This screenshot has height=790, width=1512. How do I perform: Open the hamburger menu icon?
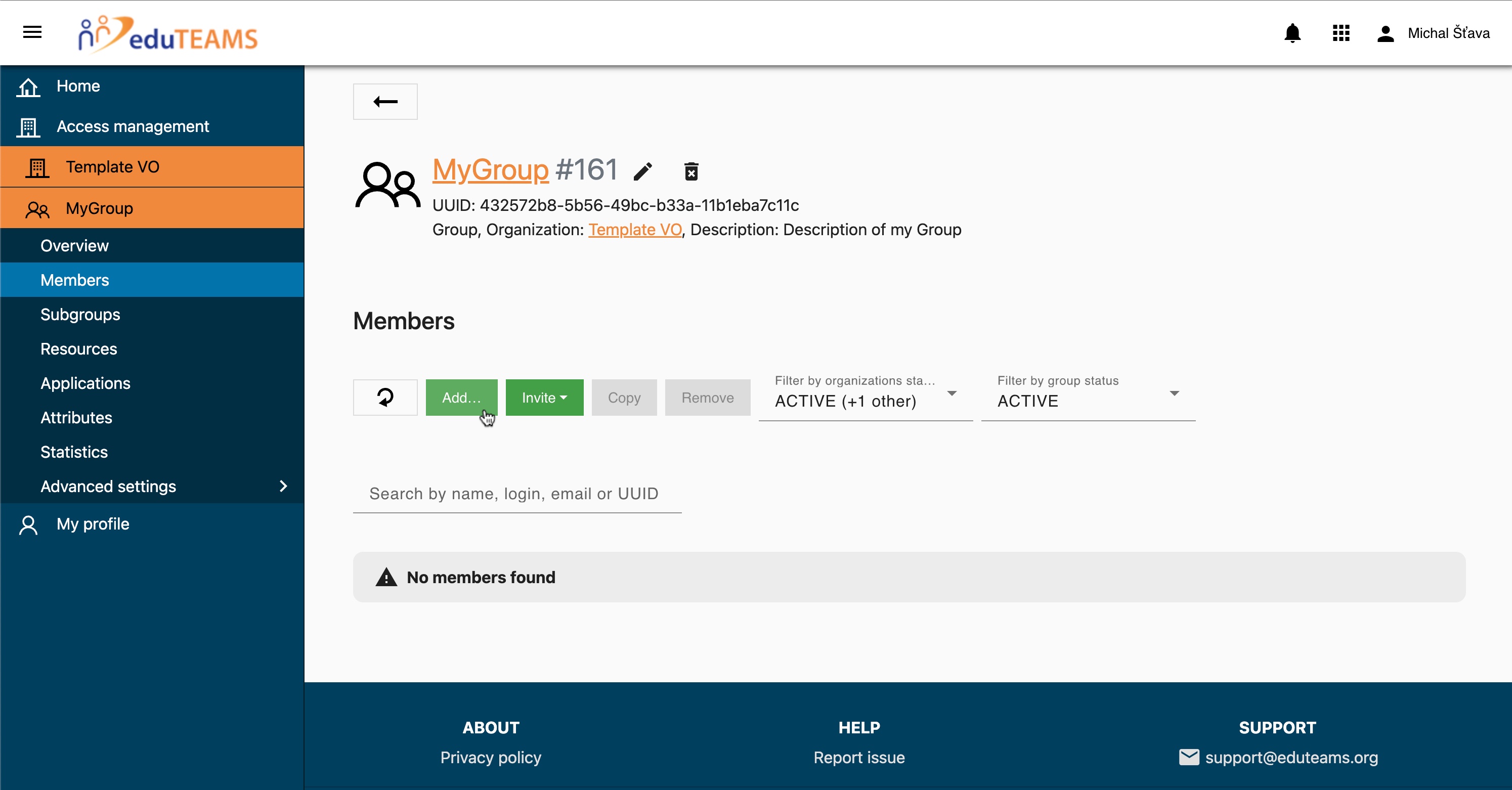click(x=32, y=32)
